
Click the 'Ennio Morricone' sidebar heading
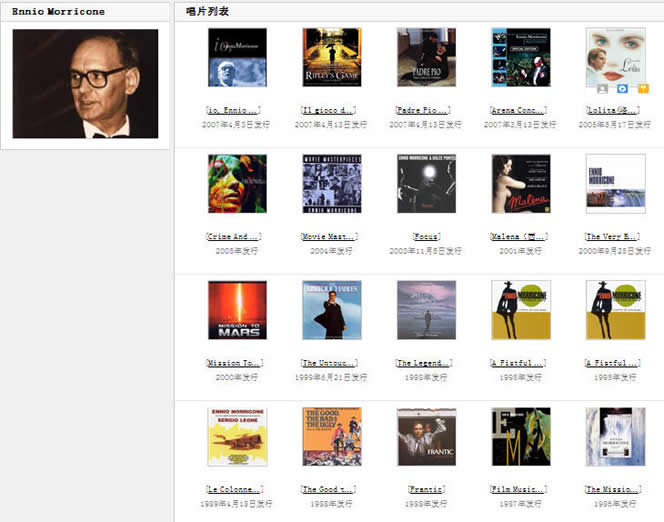tap(58, 11)
